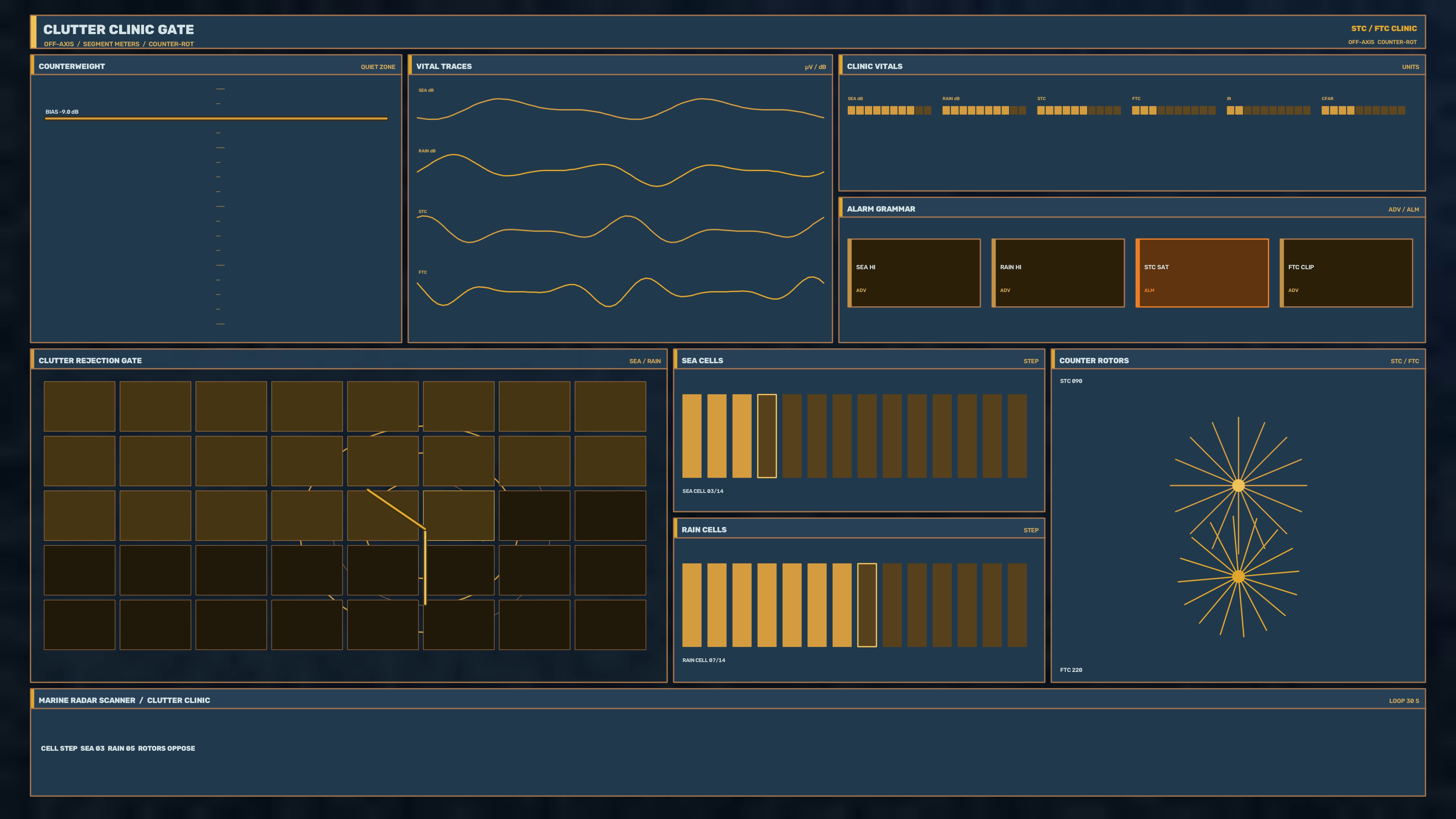Click the RAIN CELLS panel title
This screenshot has height=819, width=1456.
(x=704, y=530)
